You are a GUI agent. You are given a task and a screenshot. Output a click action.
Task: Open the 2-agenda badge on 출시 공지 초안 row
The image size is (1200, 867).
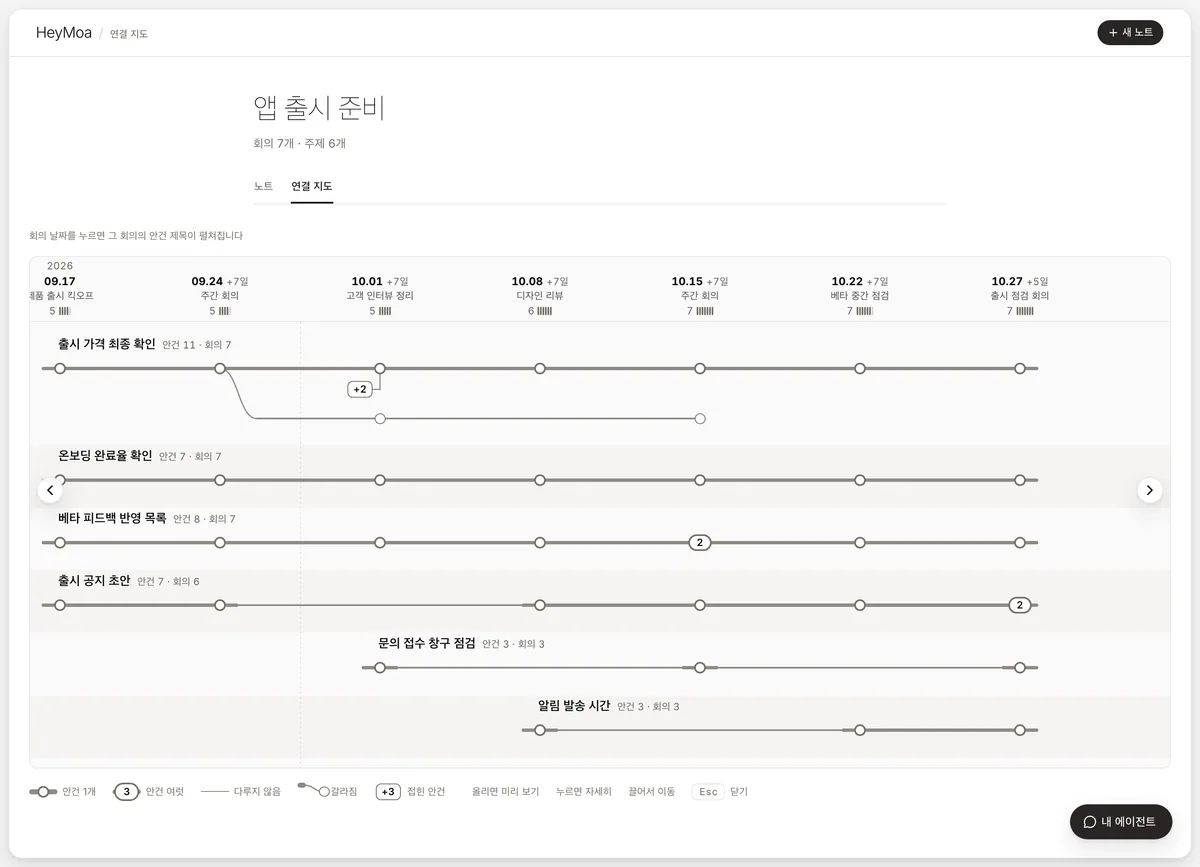[1020, 605]
